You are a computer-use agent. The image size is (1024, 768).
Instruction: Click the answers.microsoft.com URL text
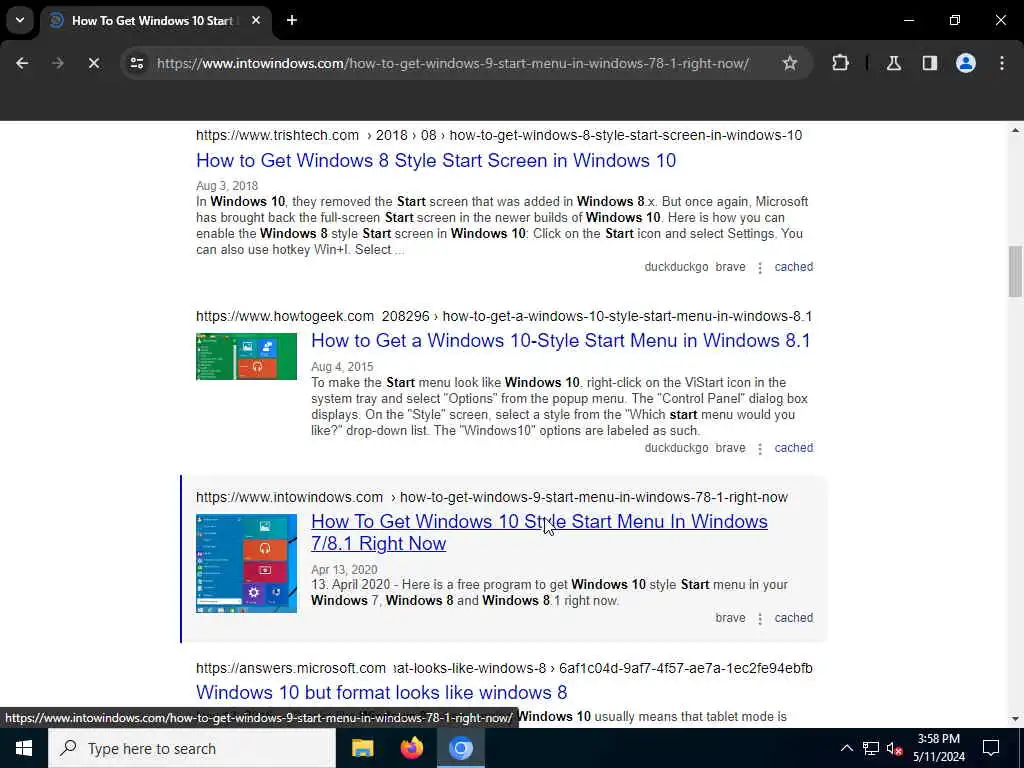click(504, 668)
